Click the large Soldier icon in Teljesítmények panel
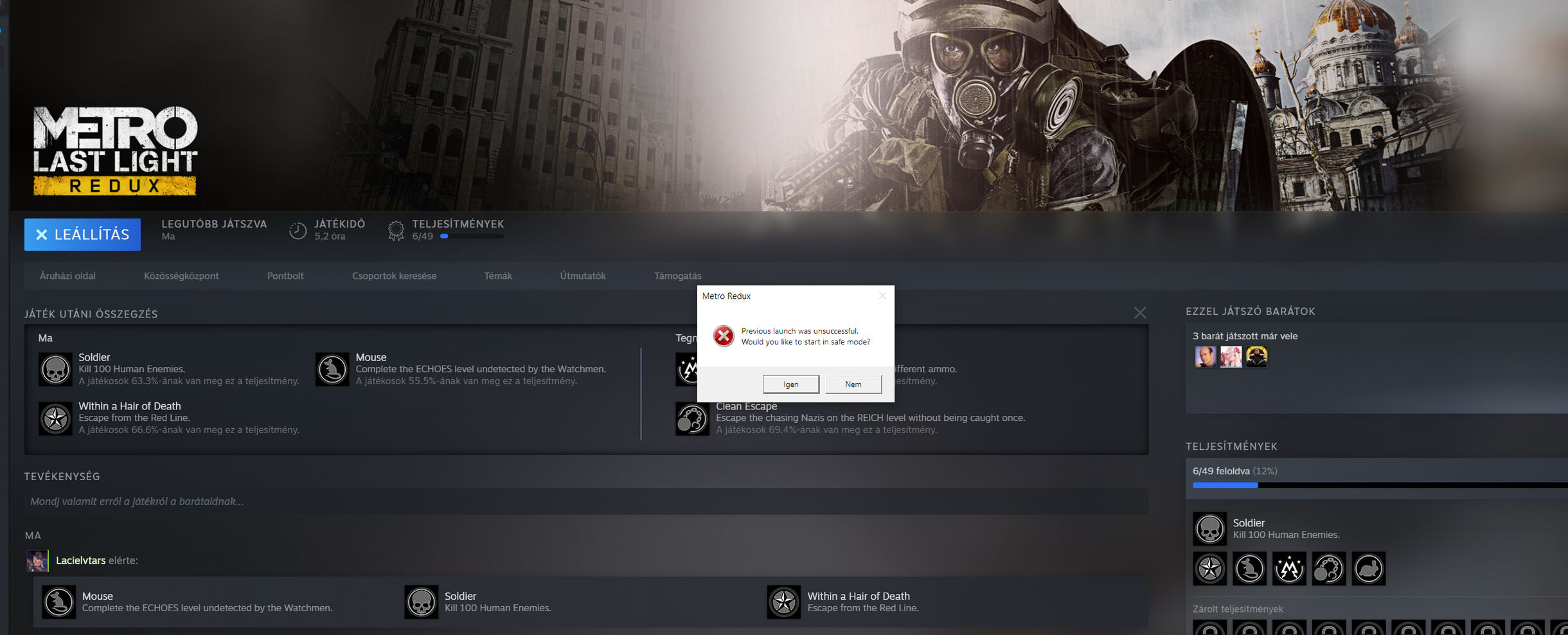This screenshot has height=635, width=1568. point(1209,529)
